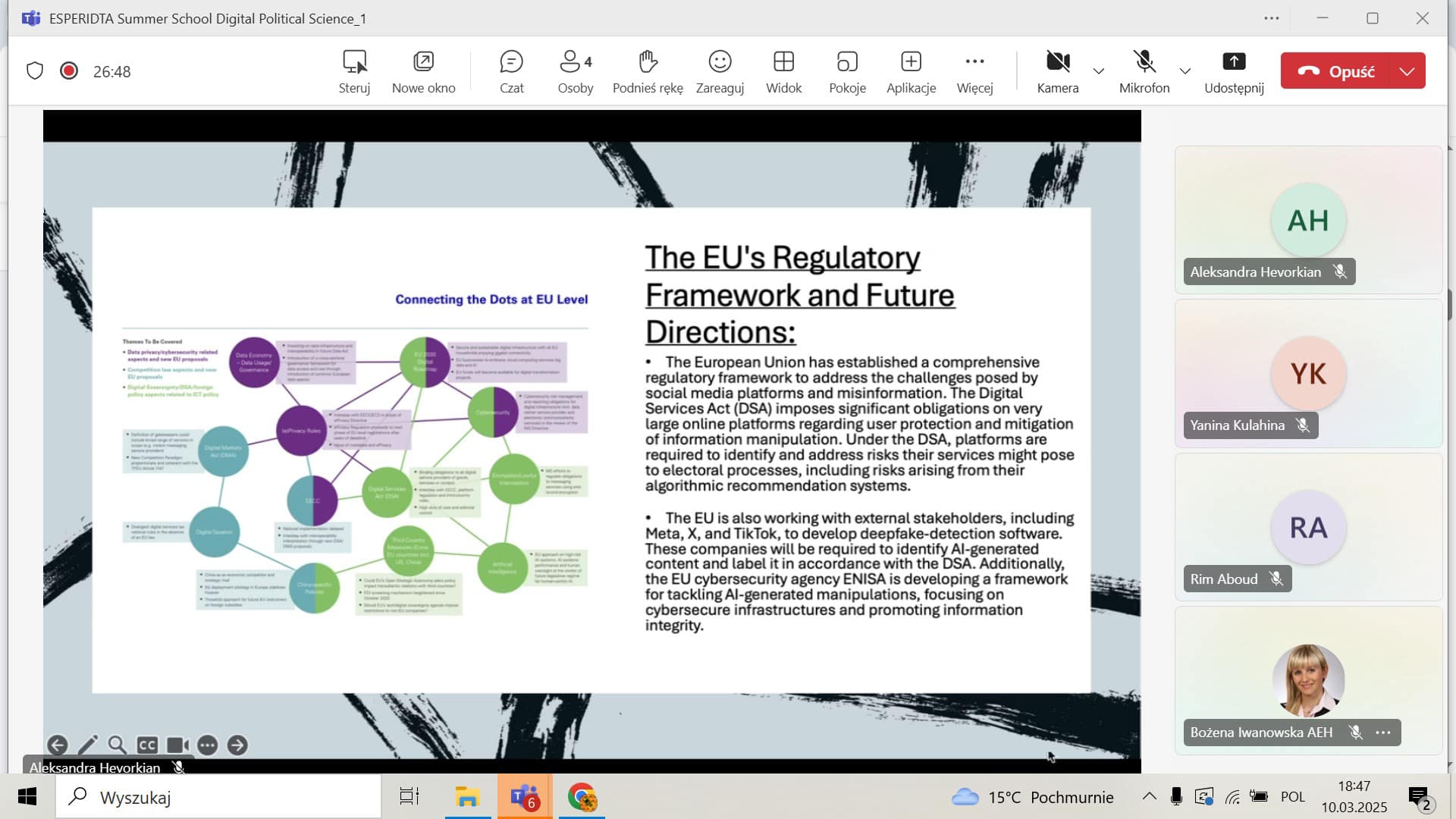Open reactions with Zareaguj
The width and height of the screenshot is (1456, 819).
coord(720,72)
